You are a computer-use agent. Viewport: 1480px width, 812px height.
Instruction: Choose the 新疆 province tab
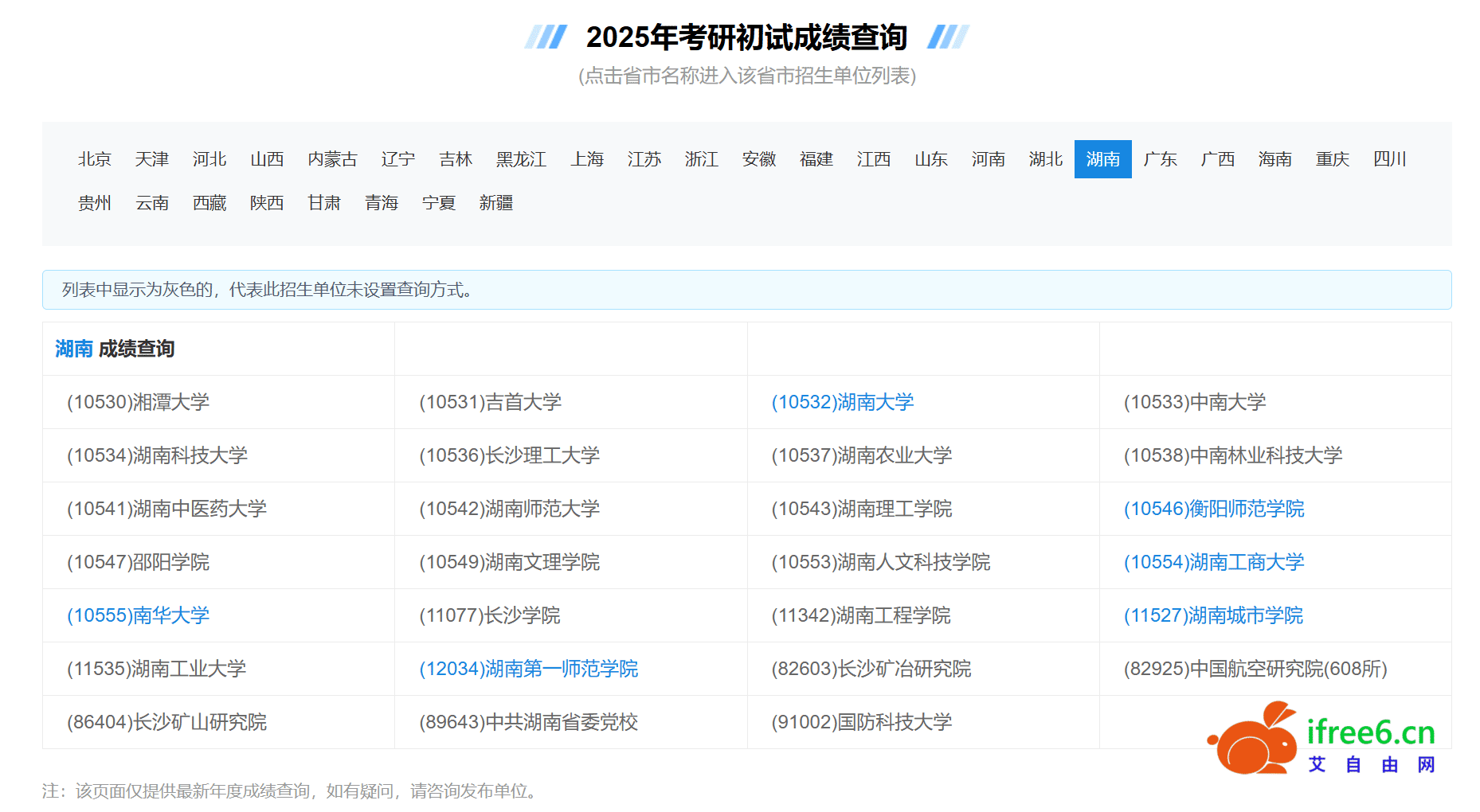coord(495,203)
